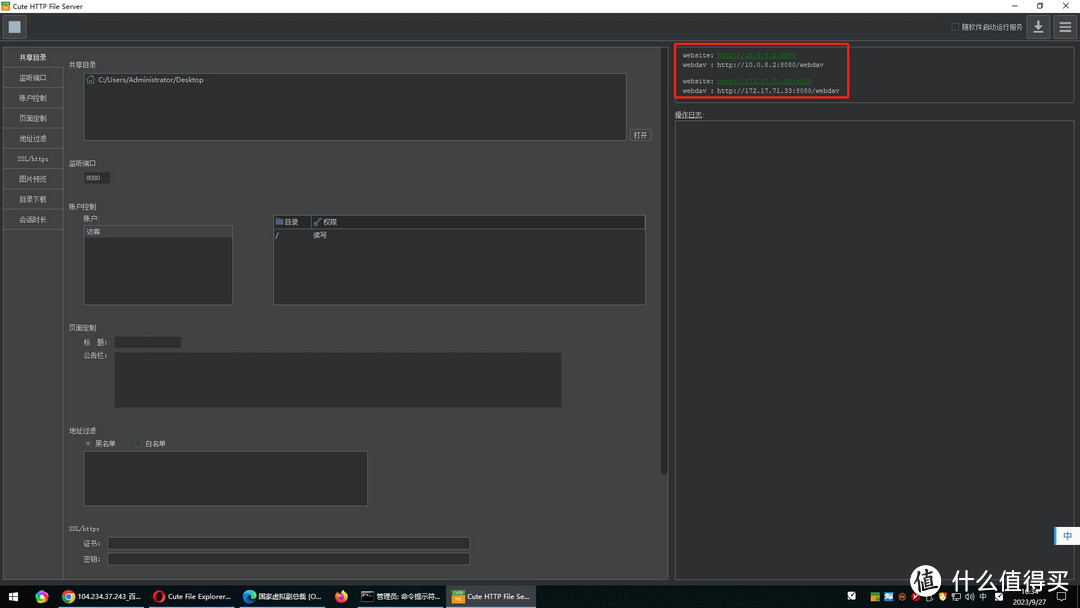
Task: Click the 权限 column header
Action: [x=478, y=222]
